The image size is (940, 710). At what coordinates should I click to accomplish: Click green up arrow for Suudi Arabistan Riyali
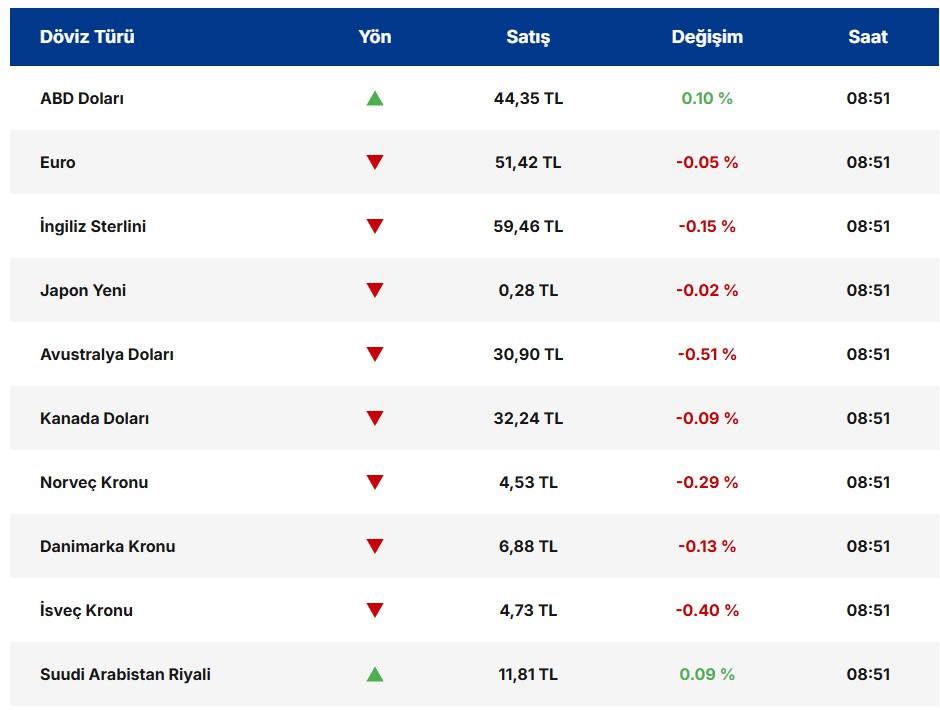click(375, 674)
